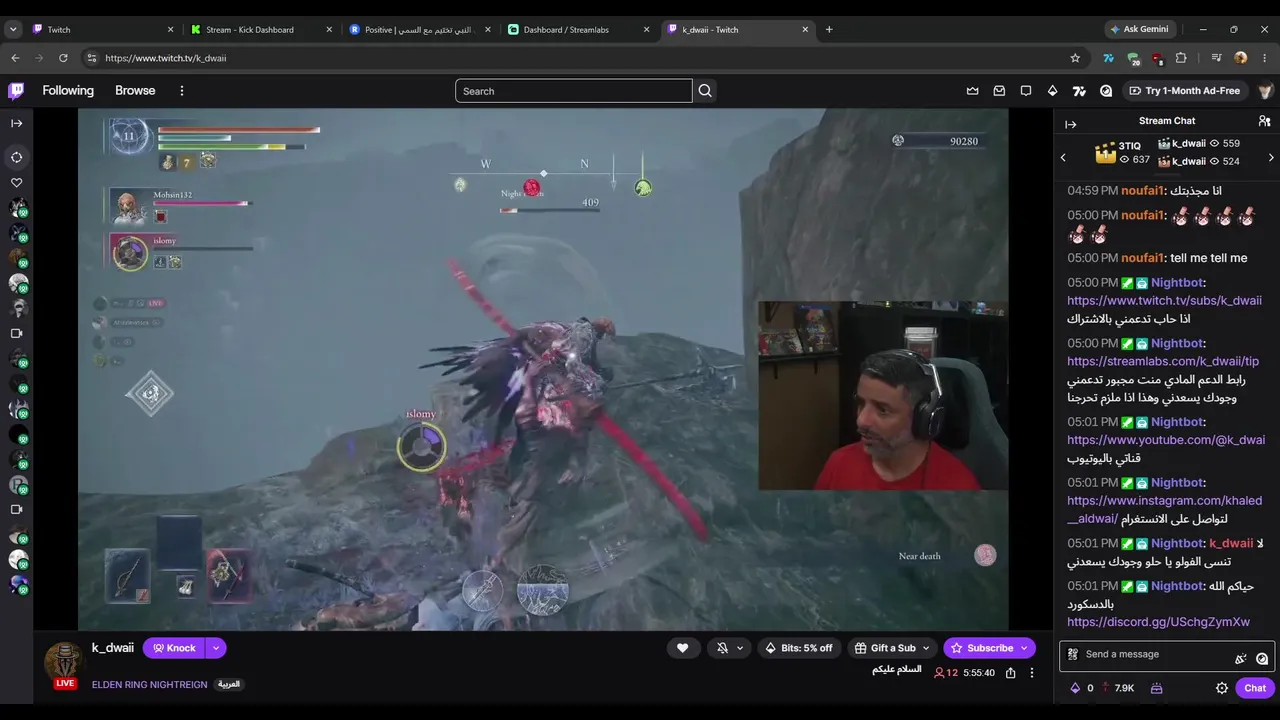Open the discord.gg invite link in chat

[x=1158, y=622]
